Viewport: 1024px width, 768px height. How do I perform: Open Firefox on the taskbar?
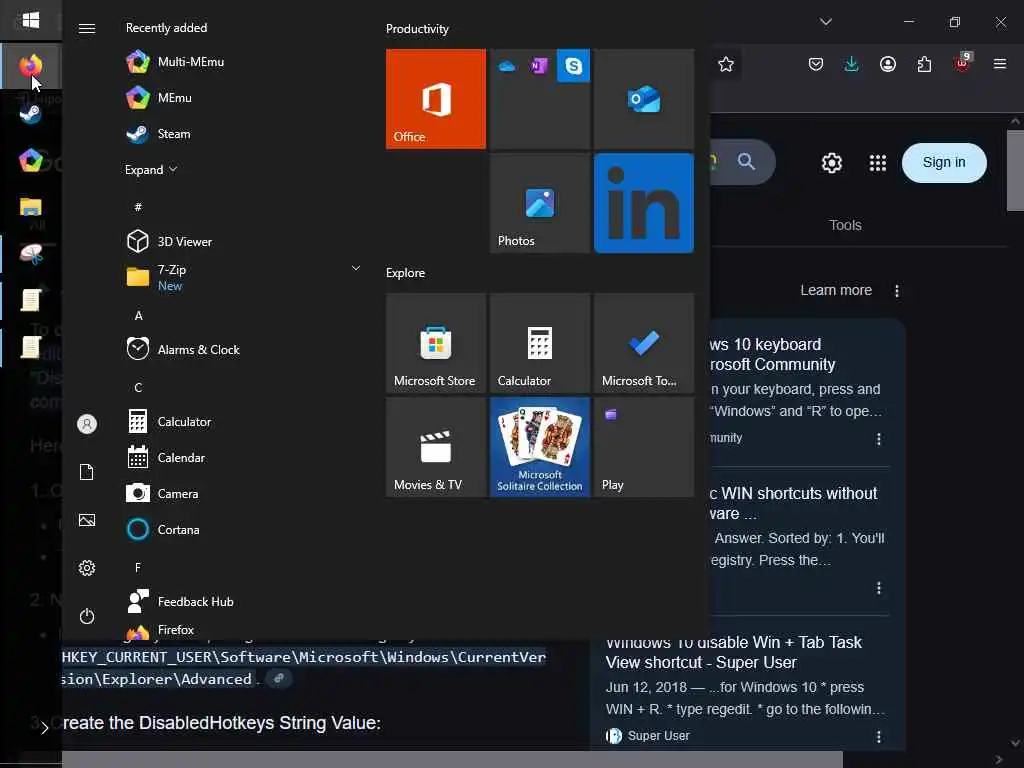31,66
